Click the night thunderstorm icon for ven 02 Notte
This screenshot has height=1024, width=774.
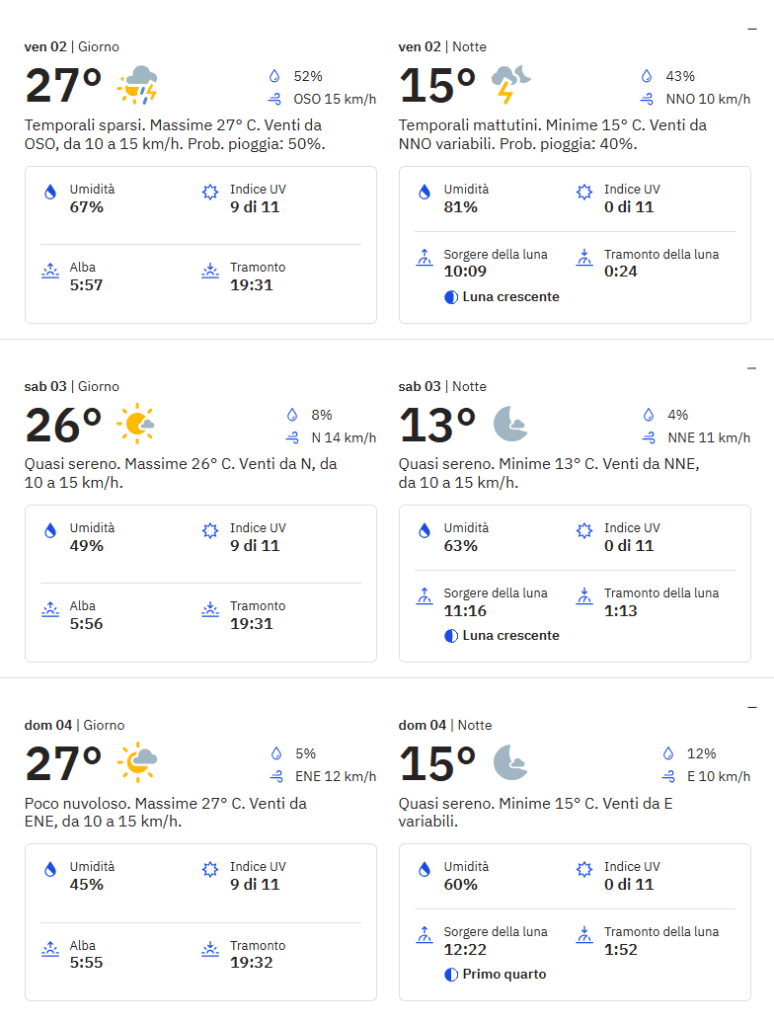[x=511, y=84]
